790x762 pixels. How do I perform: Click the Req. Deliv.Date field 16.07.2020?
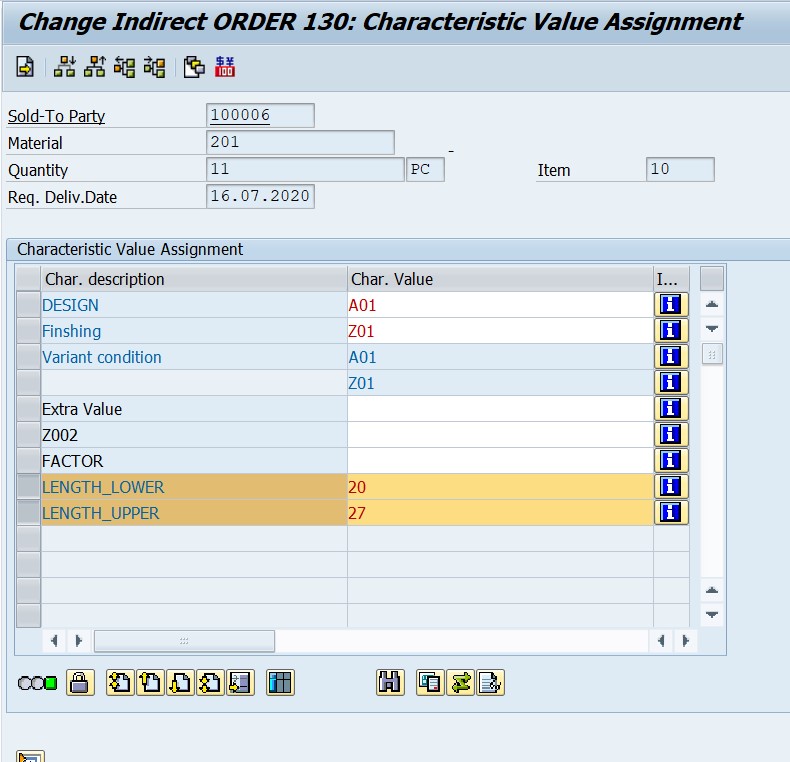(260, 196)
